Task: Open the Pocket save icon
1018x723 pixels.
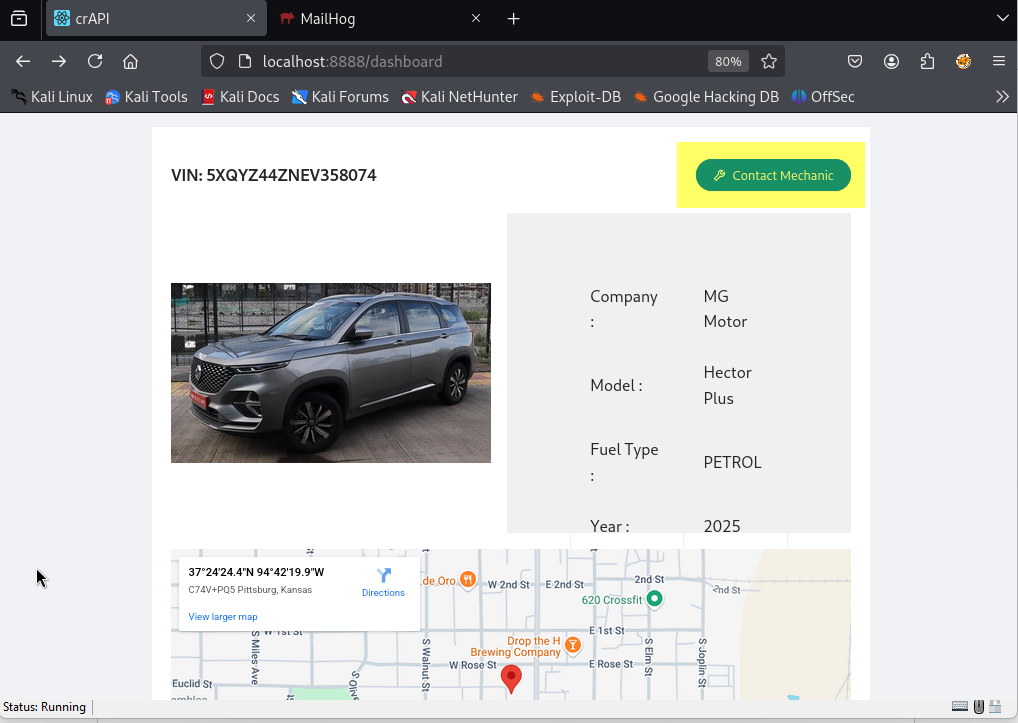Action: tap(855, 62)
